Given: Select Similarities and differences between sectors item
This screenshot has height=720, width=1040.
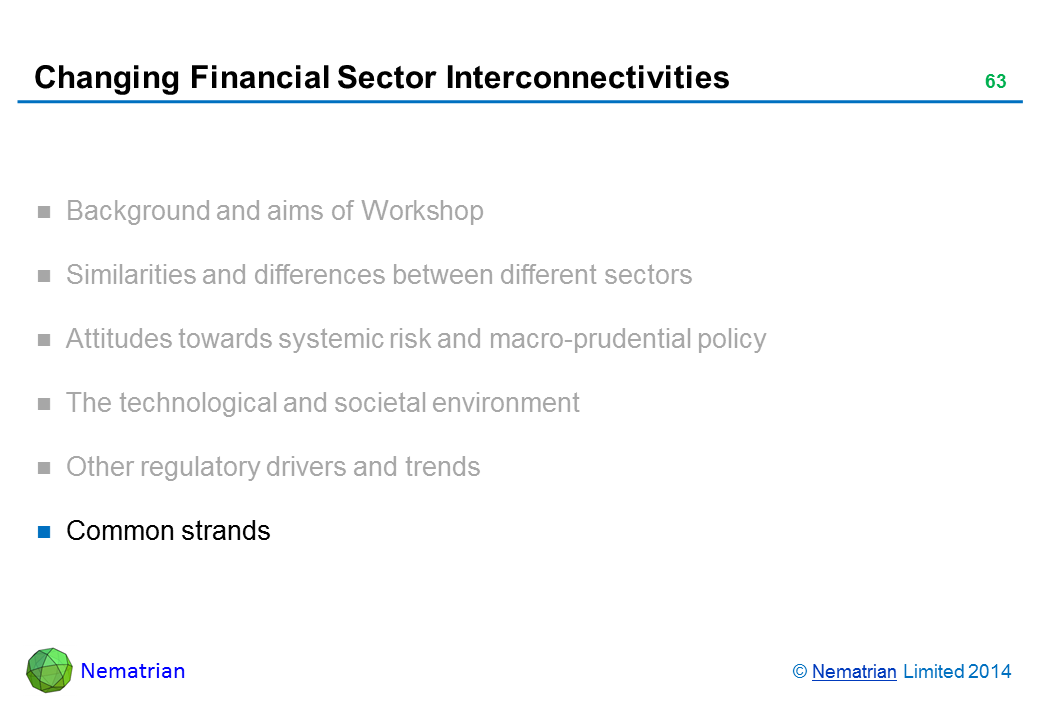Looking at the screenshot, I should click(379, 275).
